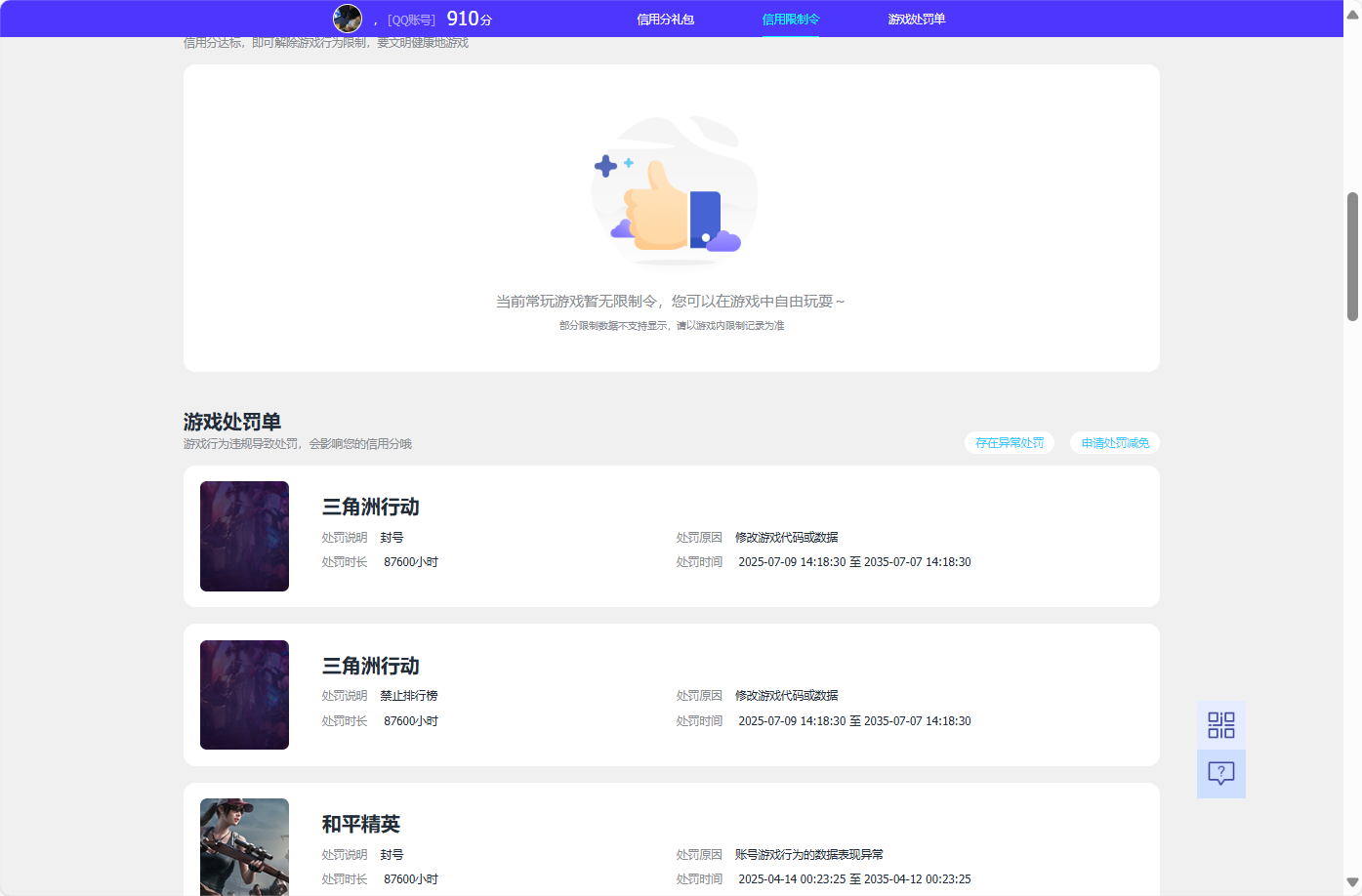Click the 910分 credit score
This screenshot has width=1362, height=896.
click(469, 19)
